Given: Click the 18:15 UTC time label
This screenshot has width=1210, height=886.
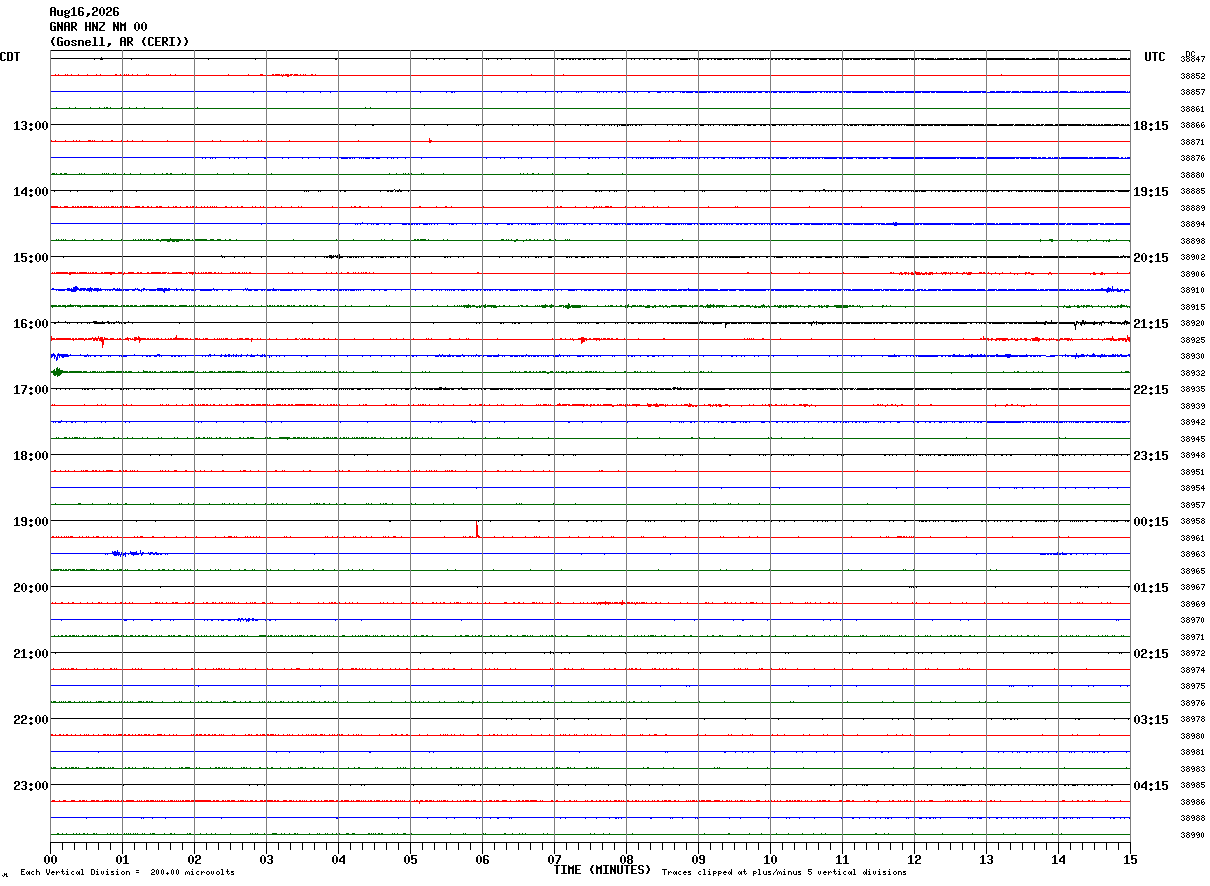Looking at the screenshot, I should coord(1151,126).
